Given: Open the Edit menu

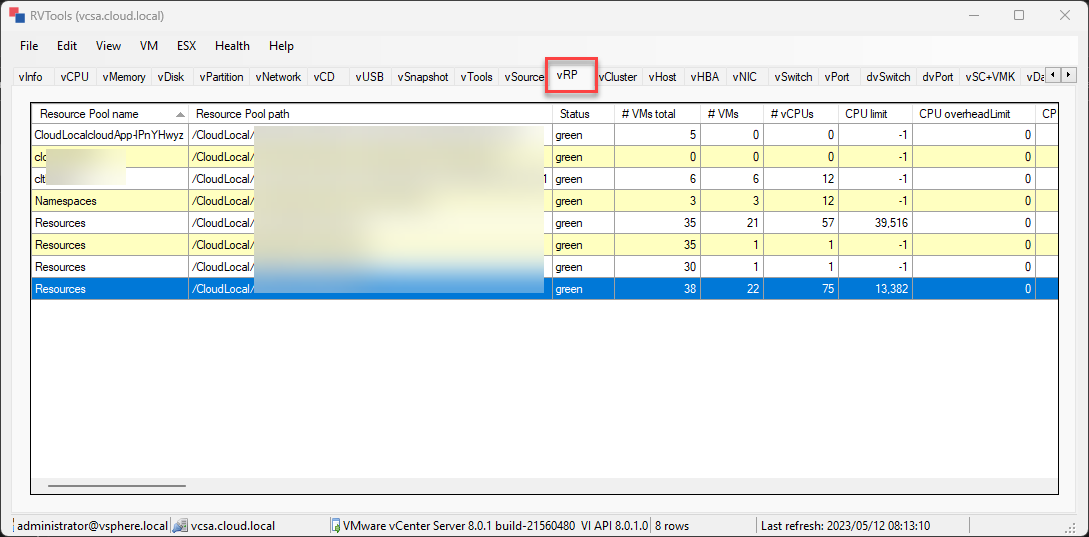Looking at the screenshot, I should pos(67,46).
